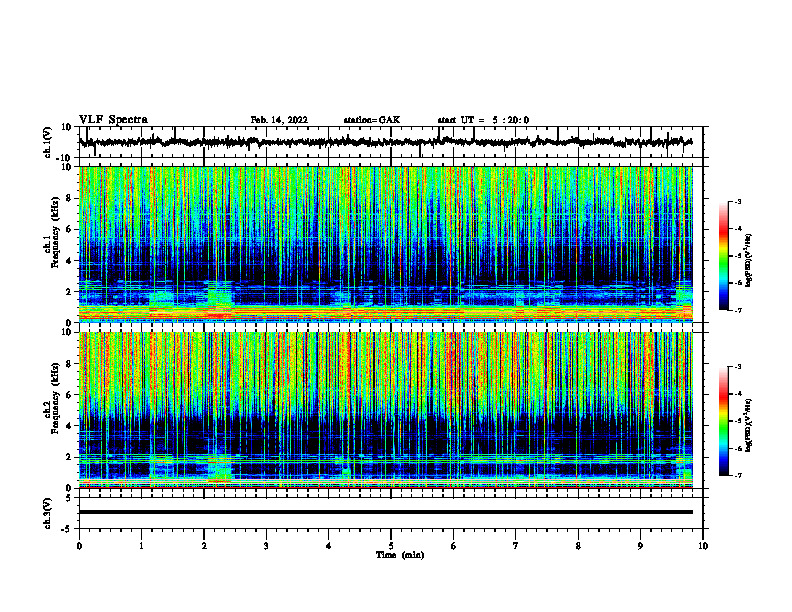The width and height of the screenshot is (792, 612).
Task: Click the 10 tick label on the time axis
Action: coord(703,546)
